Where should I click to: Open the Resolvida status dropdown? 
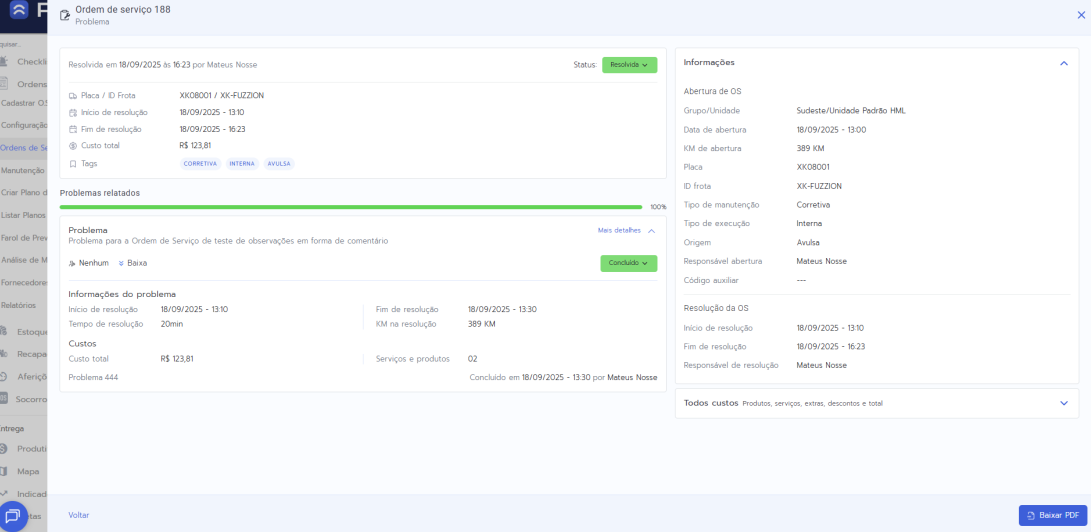[629, 65]
